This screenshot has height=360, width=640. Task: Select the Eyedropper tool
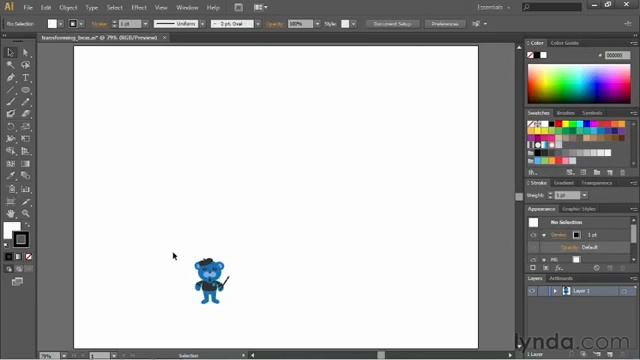click(x=11, y=176)
